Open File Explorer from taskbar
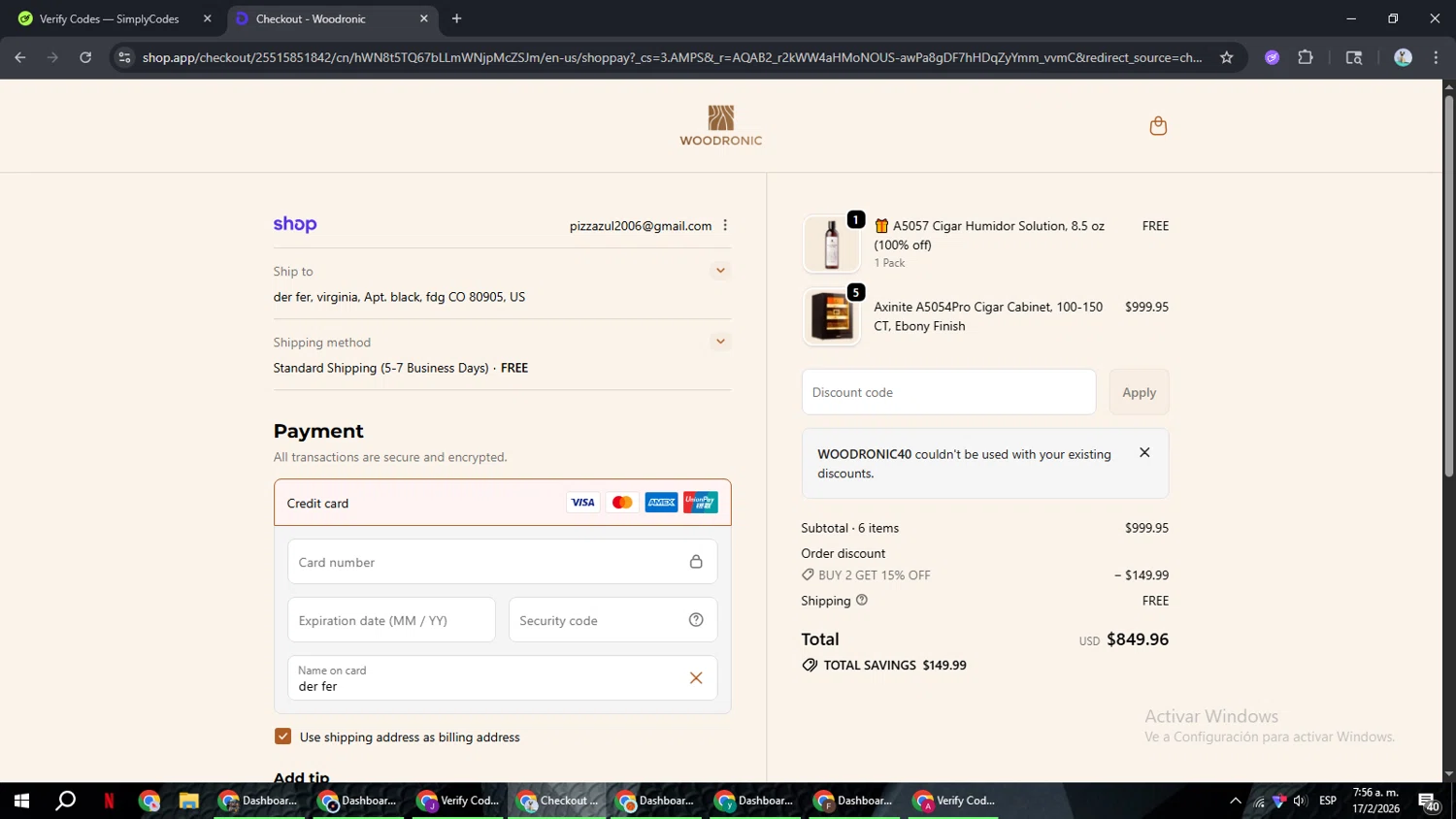 188,801
